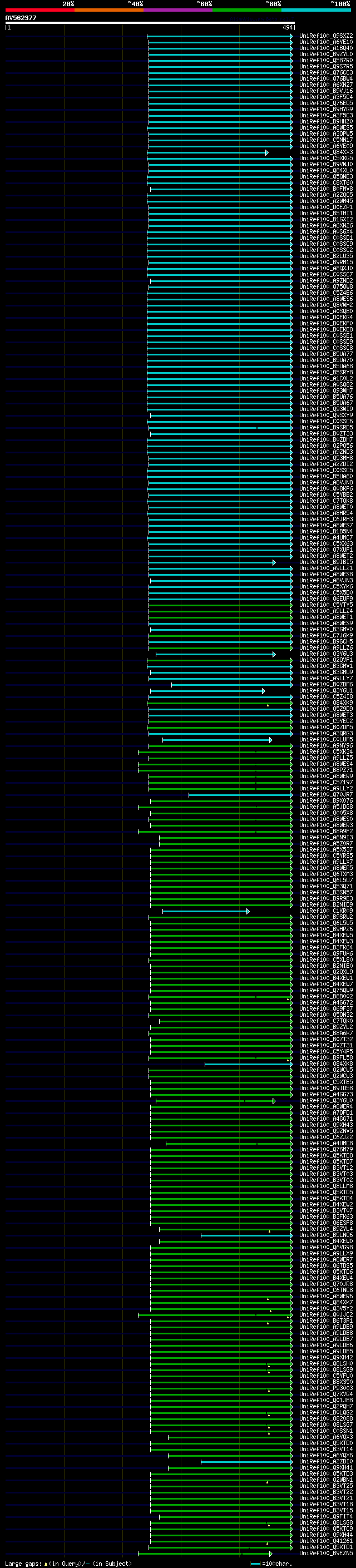The width and height of the screenshot is (356, 1568).
Task: Open hit UniRef100_Q9XH42
Action: point(326,1357)
